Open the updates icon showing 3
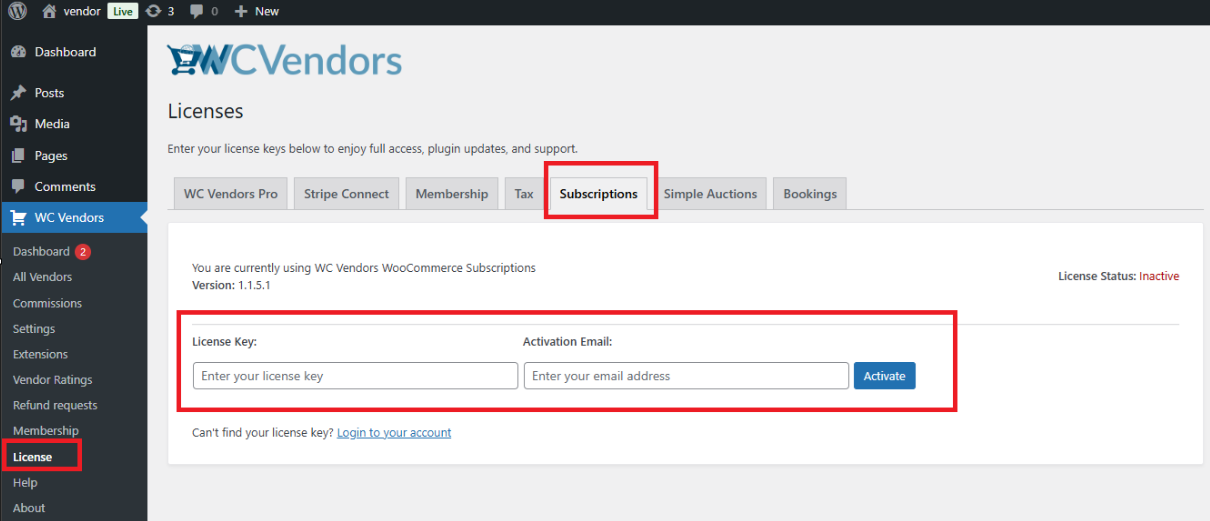Viewport: 1210px width, 521px height. [x=152, y=11]
